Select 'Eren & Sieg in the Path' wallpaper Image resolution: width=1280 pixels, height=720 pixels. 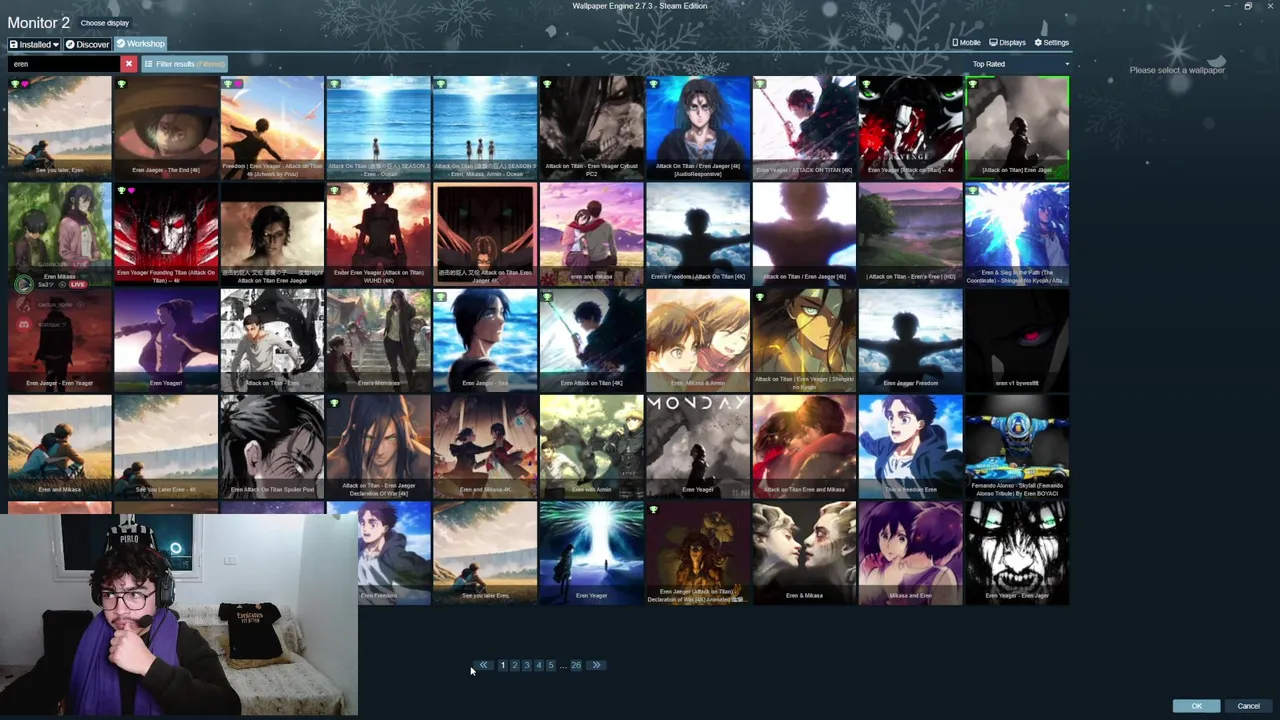pyautogui.click(x=1017, y=234)
